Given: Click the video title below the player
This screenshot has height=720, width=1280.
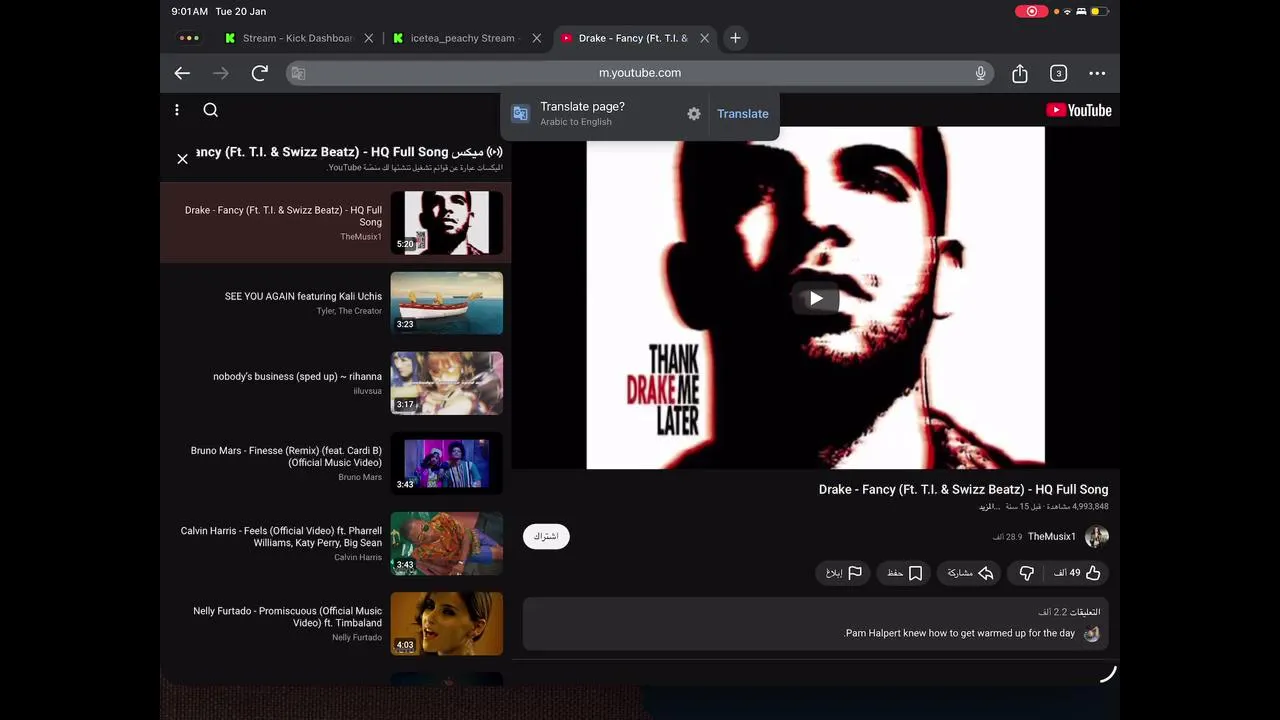Looking at the screenshot, I should (x=963, y=490).
